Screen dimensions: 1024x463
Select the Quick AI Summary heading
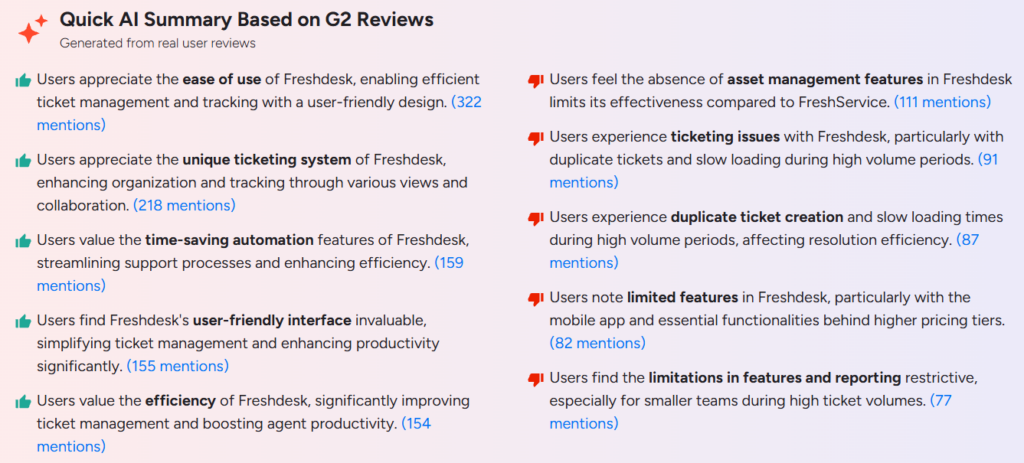tap(246, 20)
